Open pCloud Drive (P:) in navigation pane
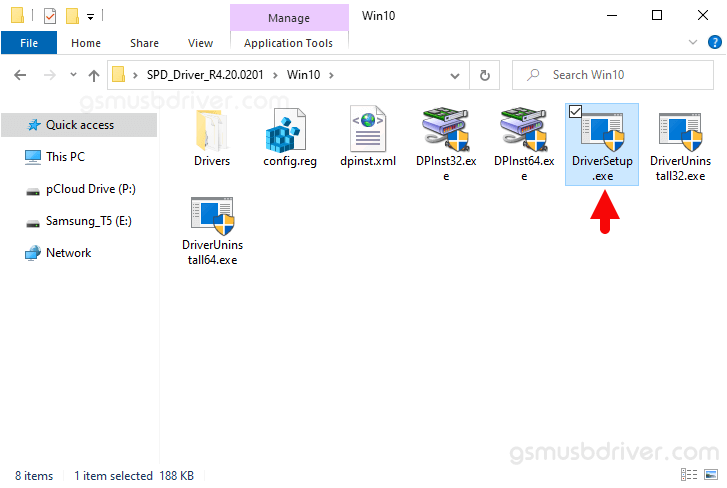This screenshot has height=488, width=727. [x=90, y=189]
